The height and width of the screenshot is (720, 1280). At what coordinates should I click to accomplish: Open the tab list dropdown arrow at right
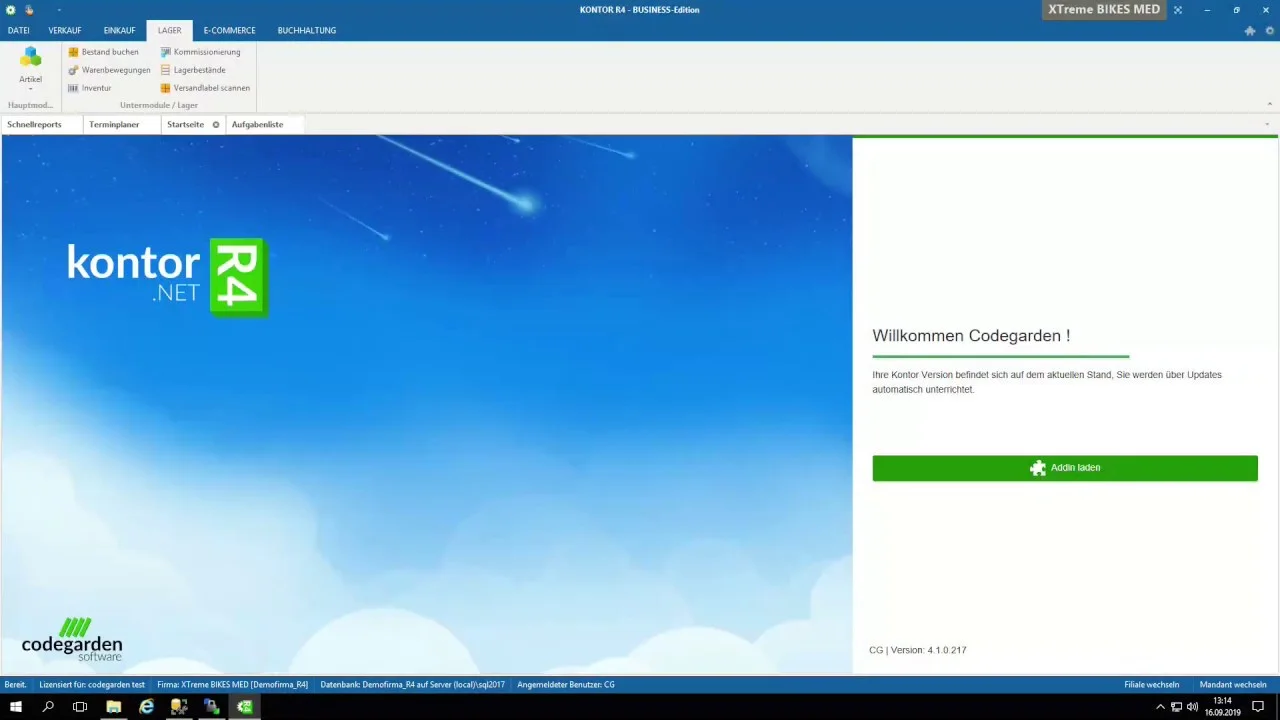(x=1267, y=125)
